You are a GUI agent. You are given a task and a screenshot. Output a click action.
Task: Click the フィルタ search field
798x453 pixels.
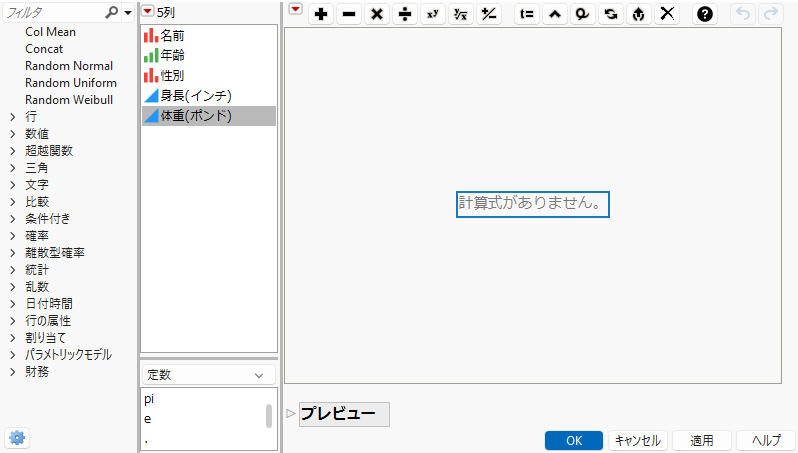[x=53, y=12]
